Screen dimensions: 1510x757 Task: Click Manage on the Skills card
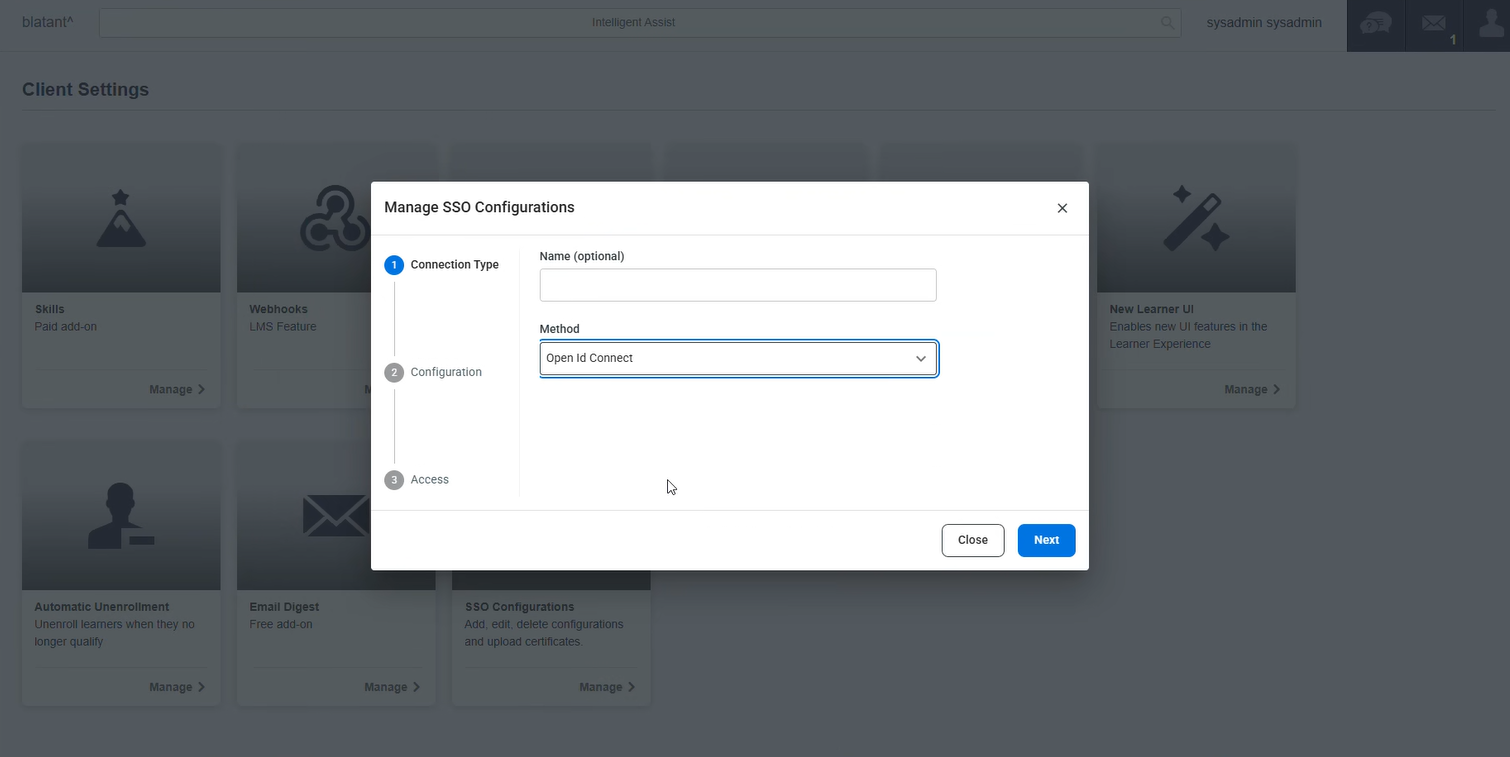click(177, 390)
